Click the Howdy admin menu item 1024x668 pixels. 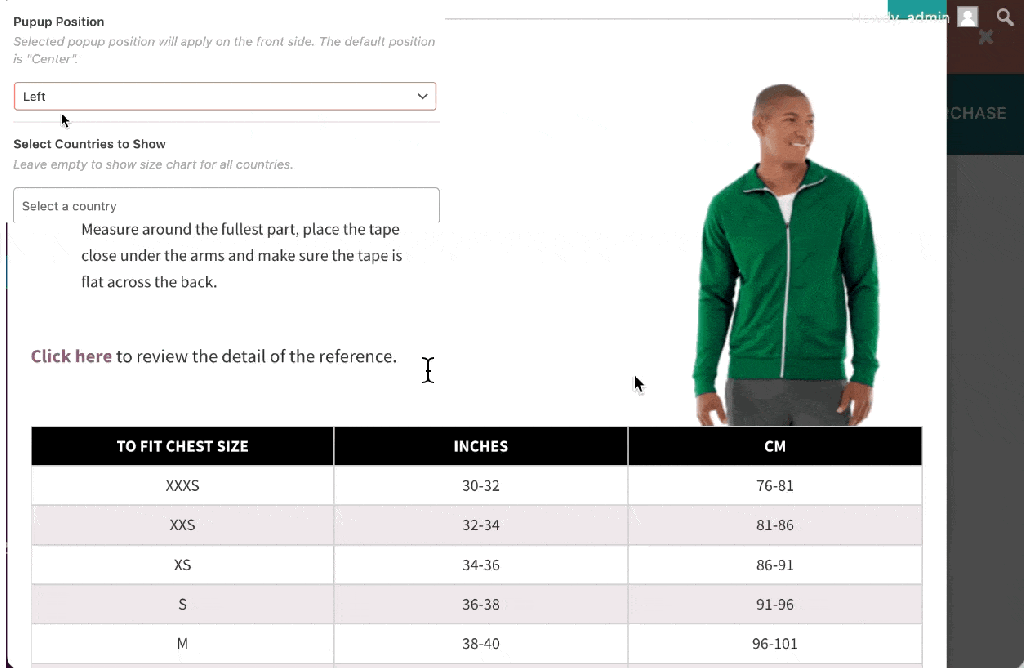pos(900,17)
